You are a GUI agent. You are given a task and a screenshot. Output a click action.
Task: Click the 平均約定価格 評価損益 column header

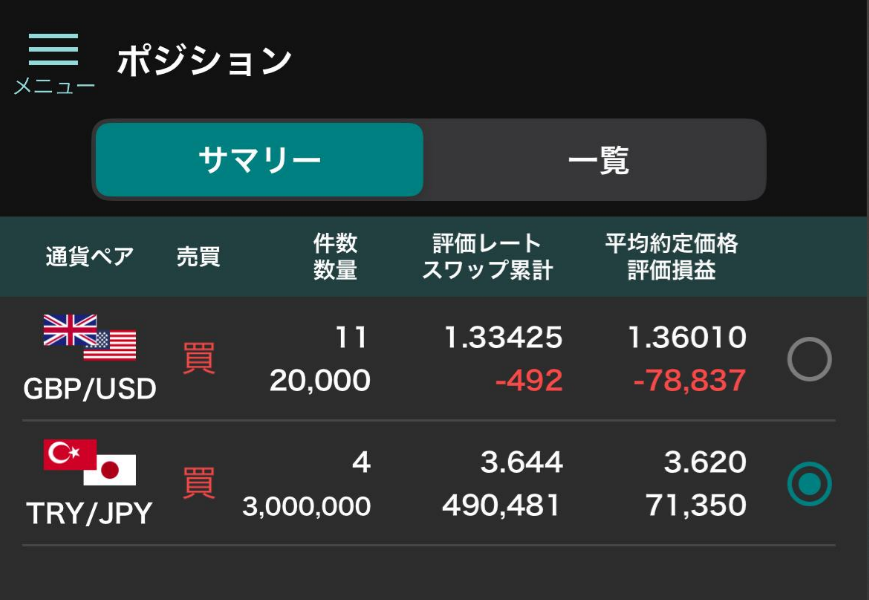[671, 257]
